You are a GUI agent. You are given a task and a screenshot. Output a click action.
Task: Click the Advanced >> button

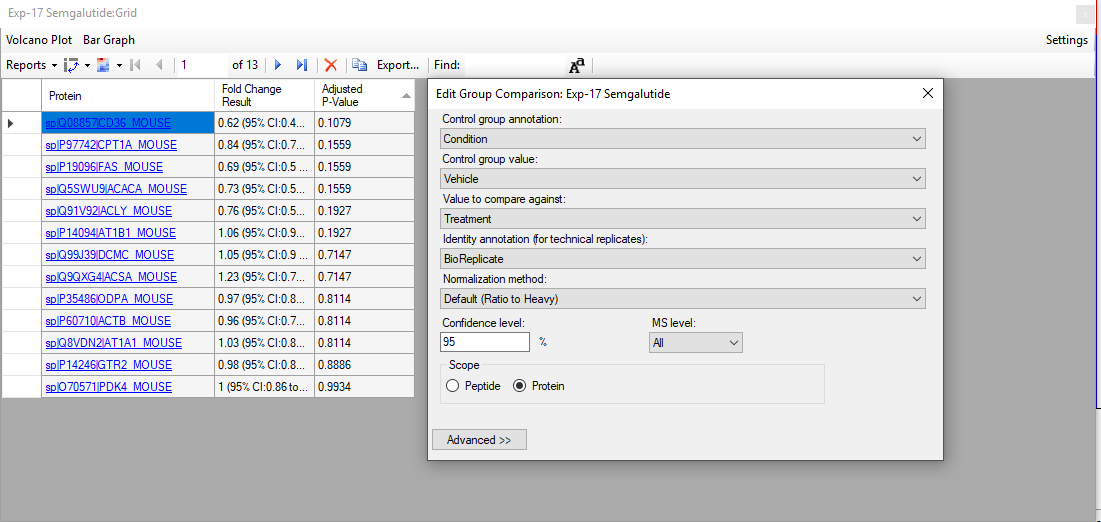coord(479,440)
